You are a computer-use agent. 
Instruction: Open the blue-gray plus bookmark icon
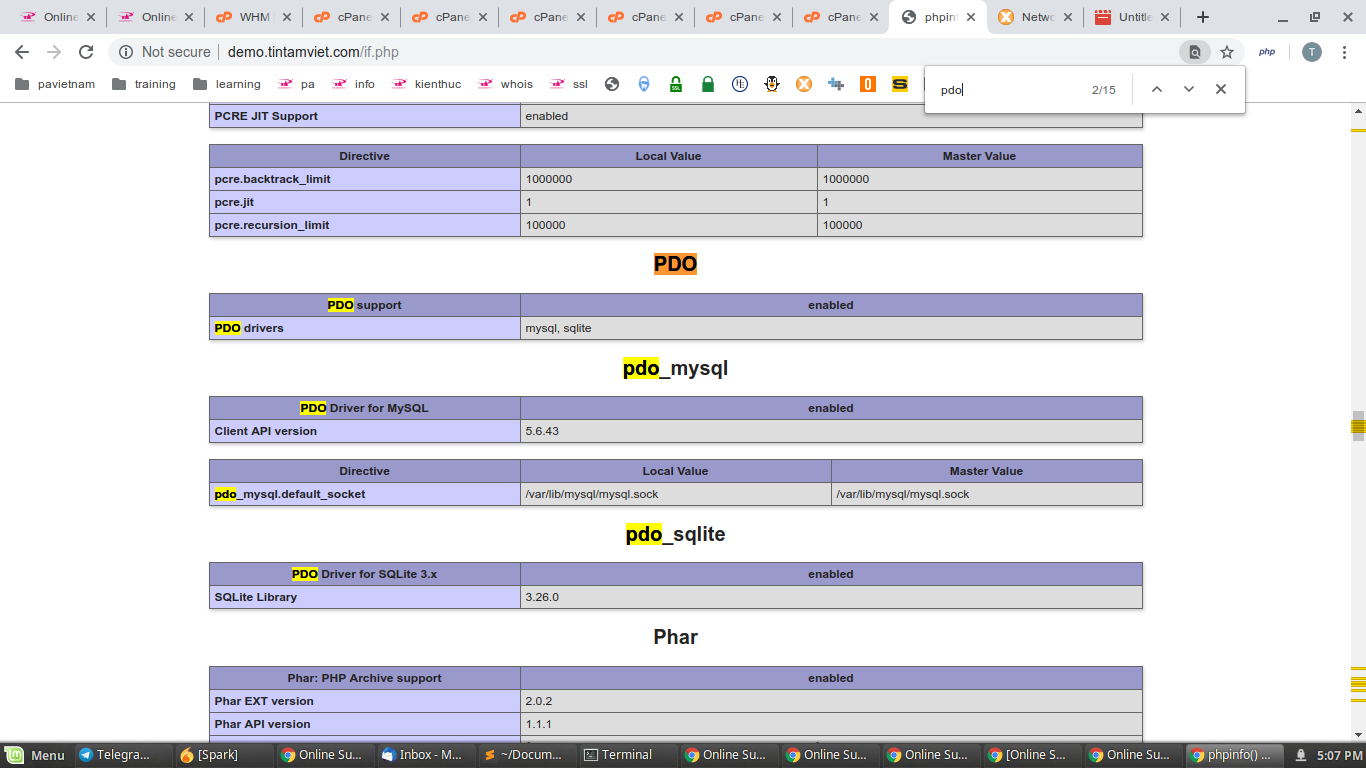836,84
